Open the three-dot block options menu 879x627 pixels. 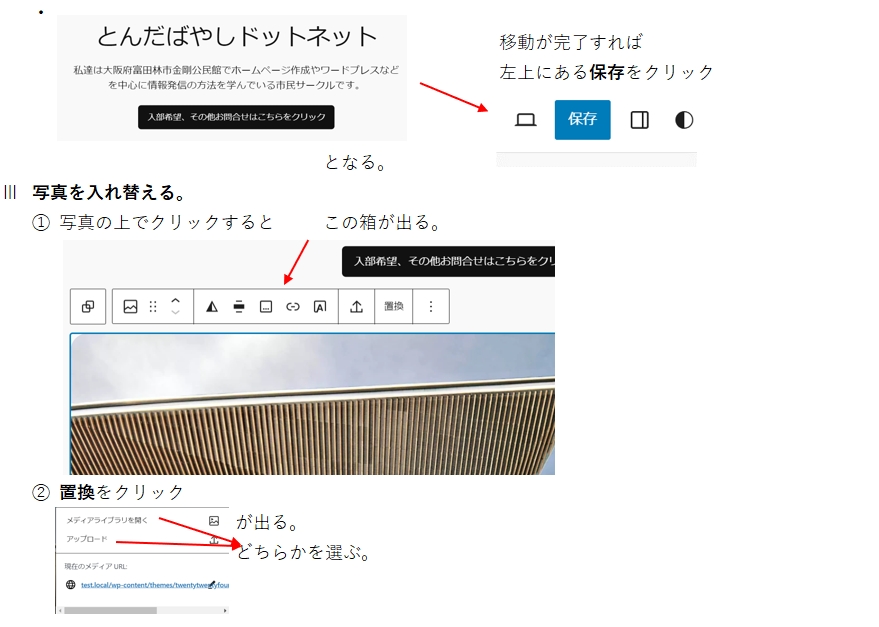pyautogui.click(x=431, y=307)
